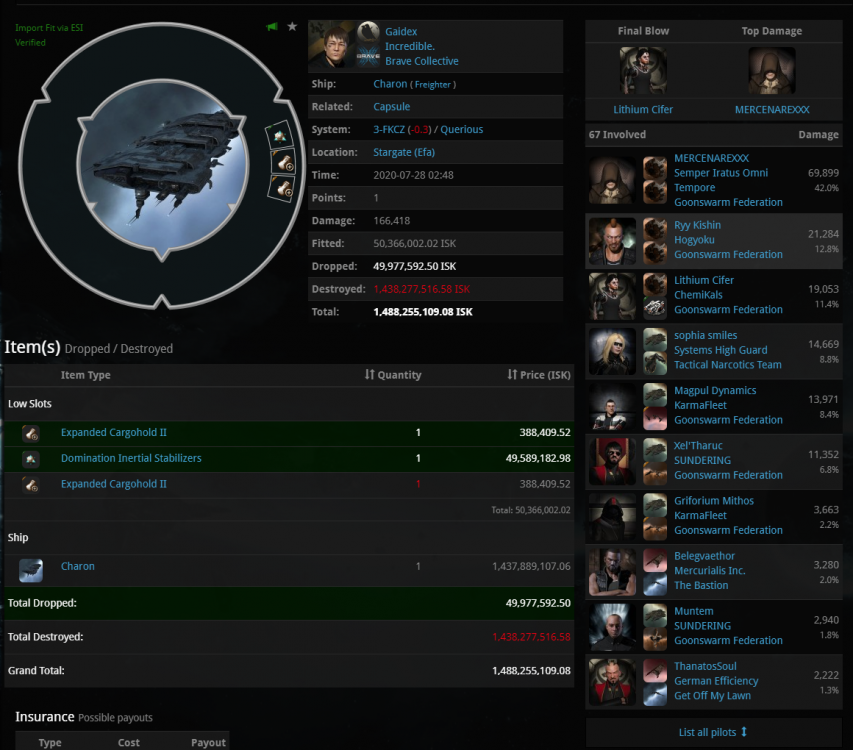The height and width of the screenshot is (750, 853).
Task: Click Ryy Kishin's ship type icon
Action: (655, 229)
